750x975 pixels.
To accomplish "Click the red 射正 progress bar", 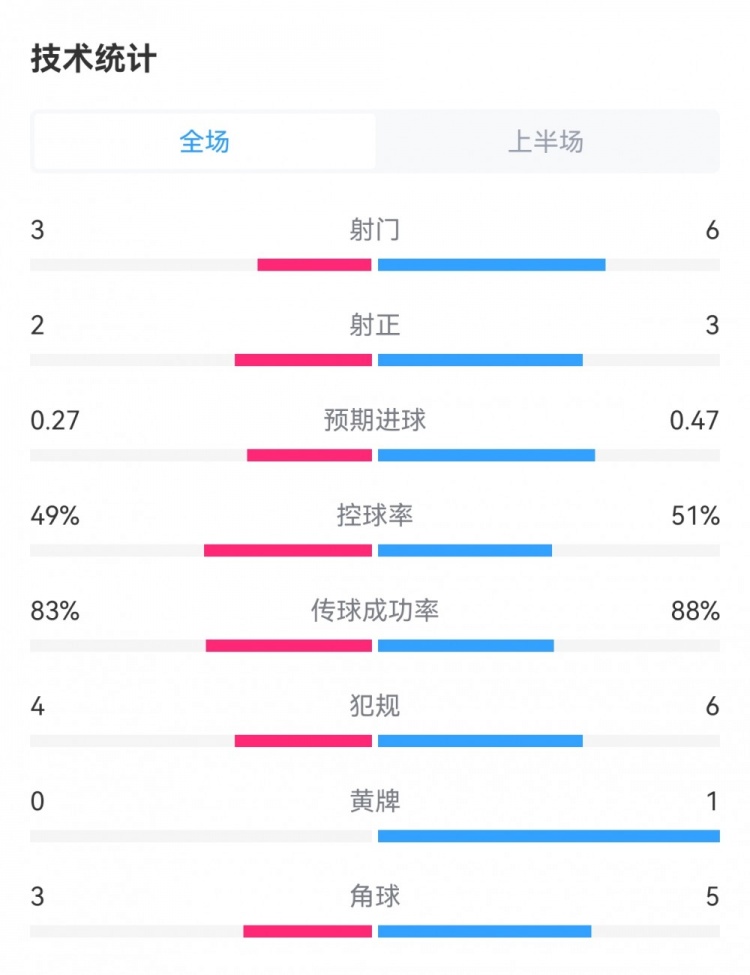I will [303, 360].
